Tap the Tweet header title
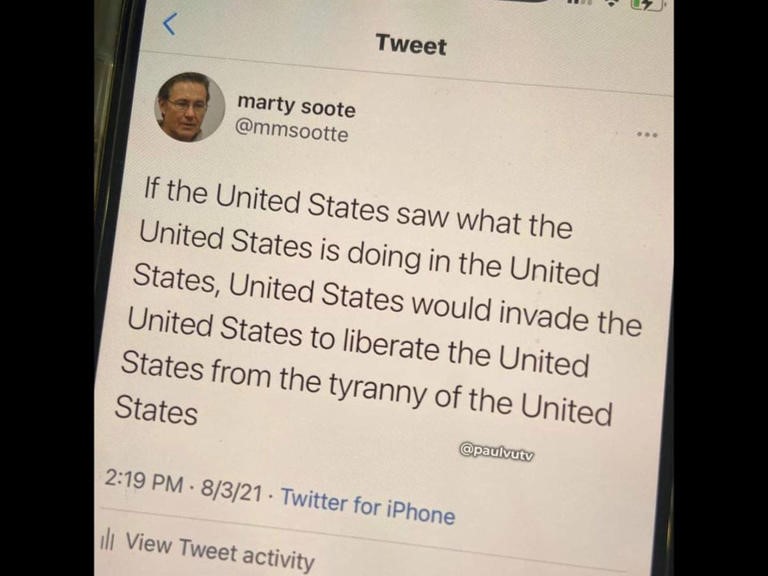 click(x=411, y=45)
